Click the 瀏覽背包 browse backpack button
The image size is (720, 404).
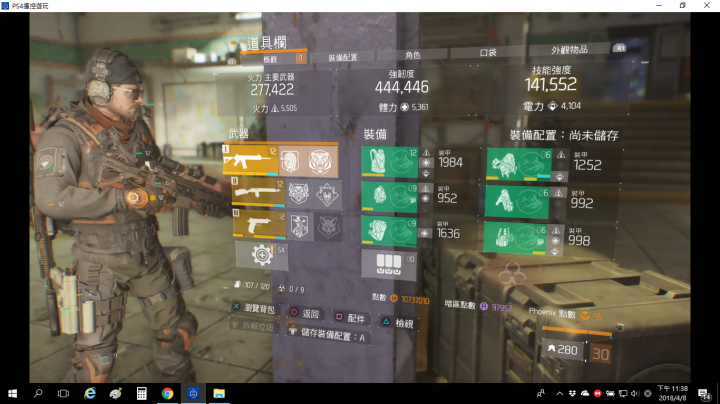[x=254, y=308]
